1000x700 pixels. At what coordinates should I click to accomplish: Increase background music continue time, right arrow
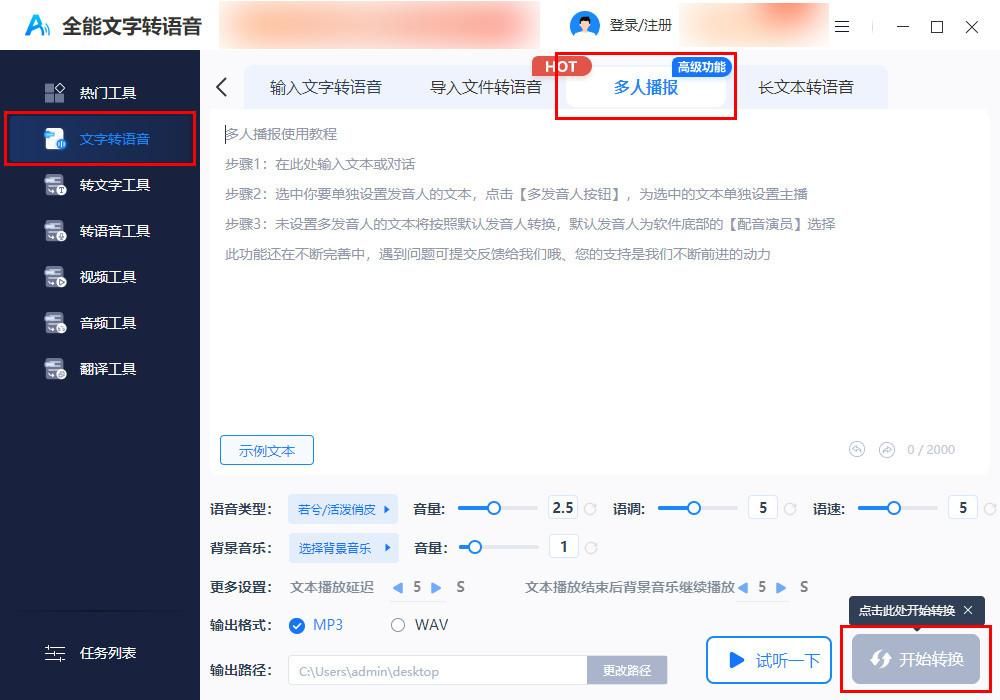point(781,588)
